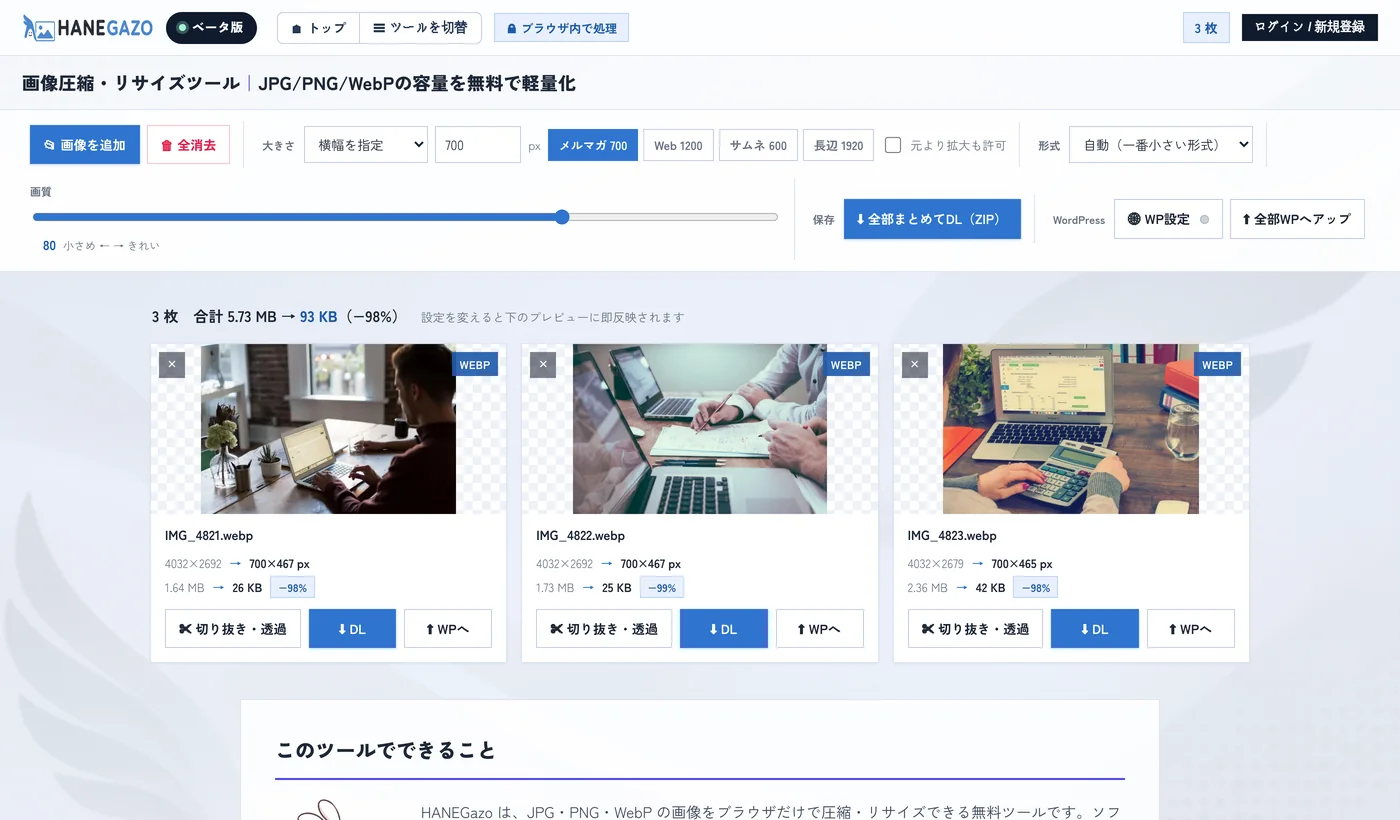Viewport: 1400px width, 820px height.
Task: Send IMG_4821.webp with WPへ button
Action: 448,629
